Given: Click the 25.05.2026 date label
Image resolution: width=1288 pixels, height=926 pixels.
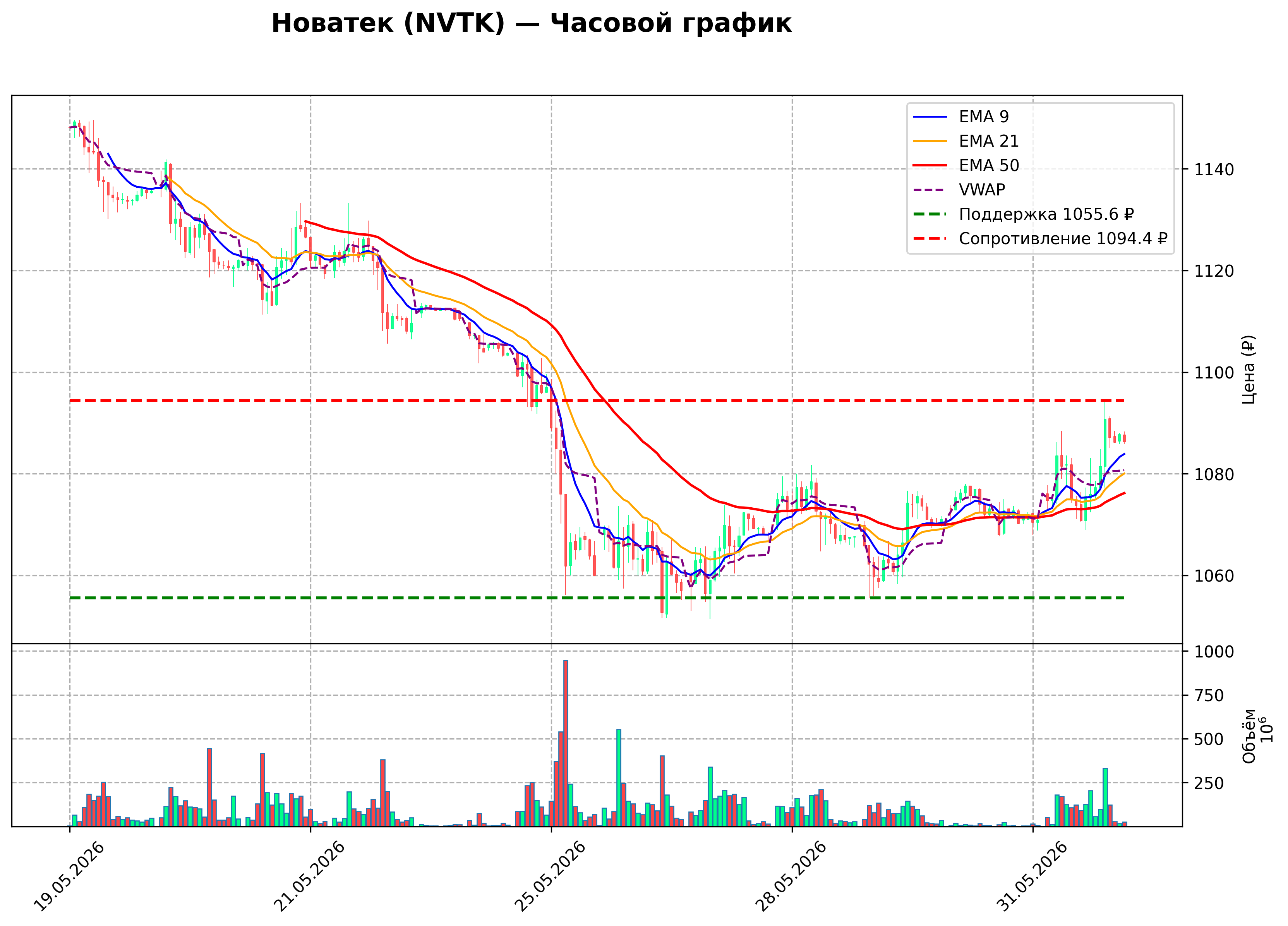Looking at the screenshot, I should coord(550,877).
